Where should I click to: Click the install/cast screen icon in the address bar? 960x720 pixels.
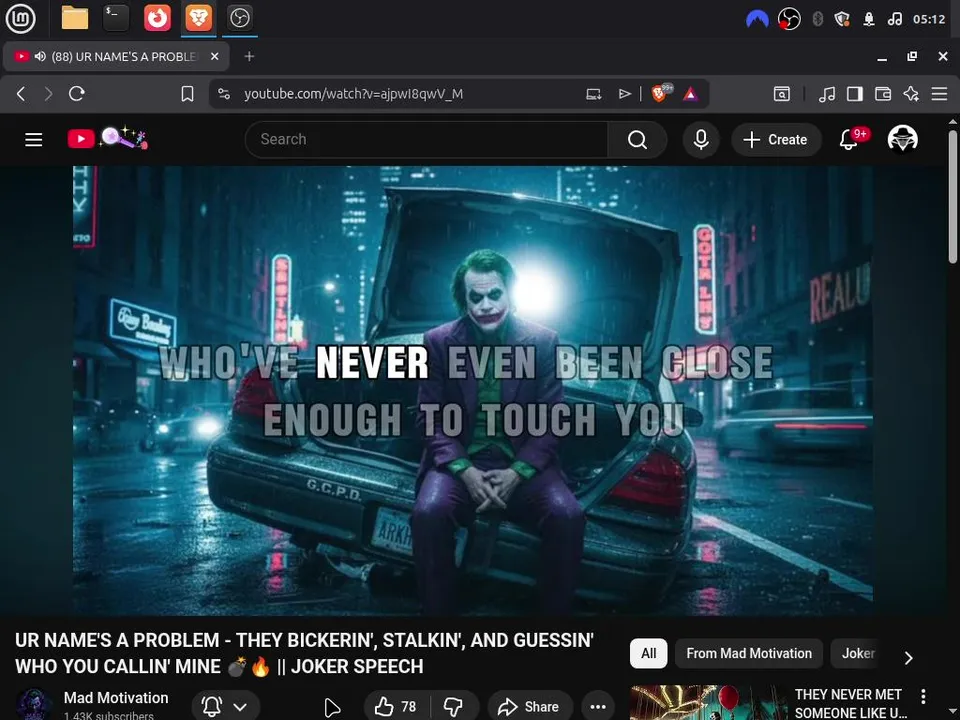coord(593,94)
